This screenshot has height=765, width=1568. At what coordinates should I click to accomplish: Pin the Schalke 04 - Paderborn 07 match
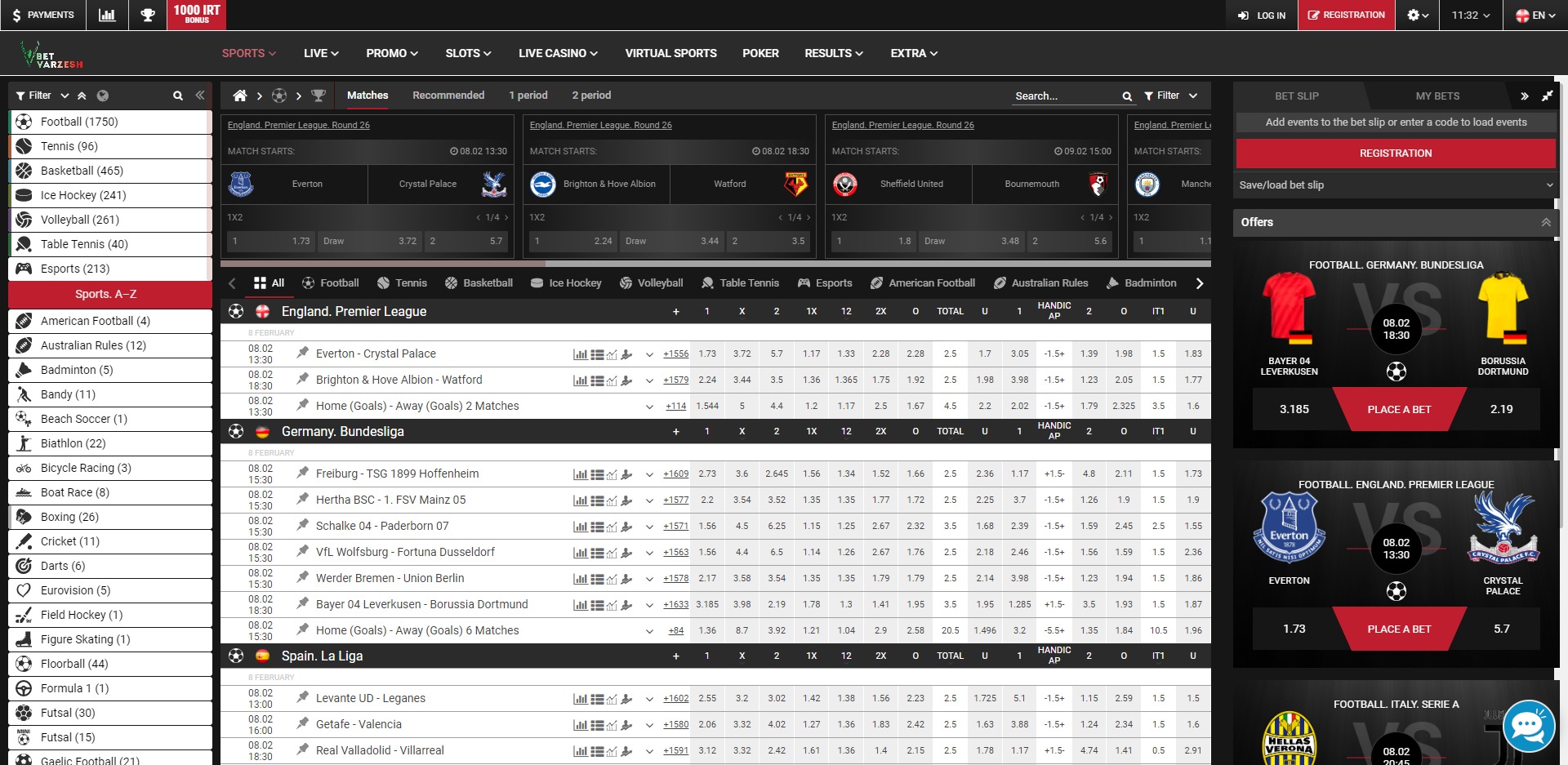302,525
